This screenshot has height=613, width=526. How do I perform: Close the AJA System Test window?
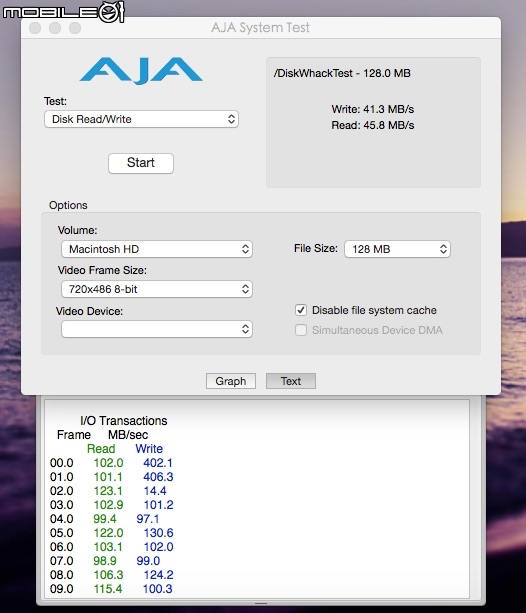[35, 28]
